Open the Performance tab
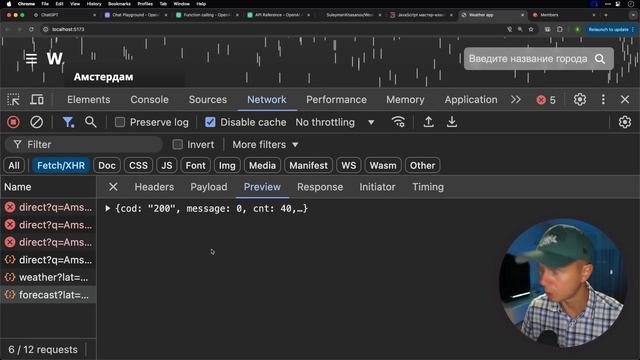Screen dimensions: 640x360 pos(336,100)
